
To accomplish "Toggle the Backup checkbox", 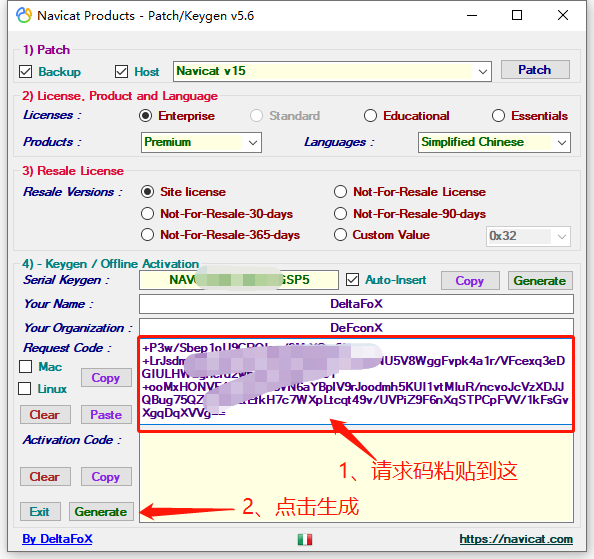I will pos(25,72).
